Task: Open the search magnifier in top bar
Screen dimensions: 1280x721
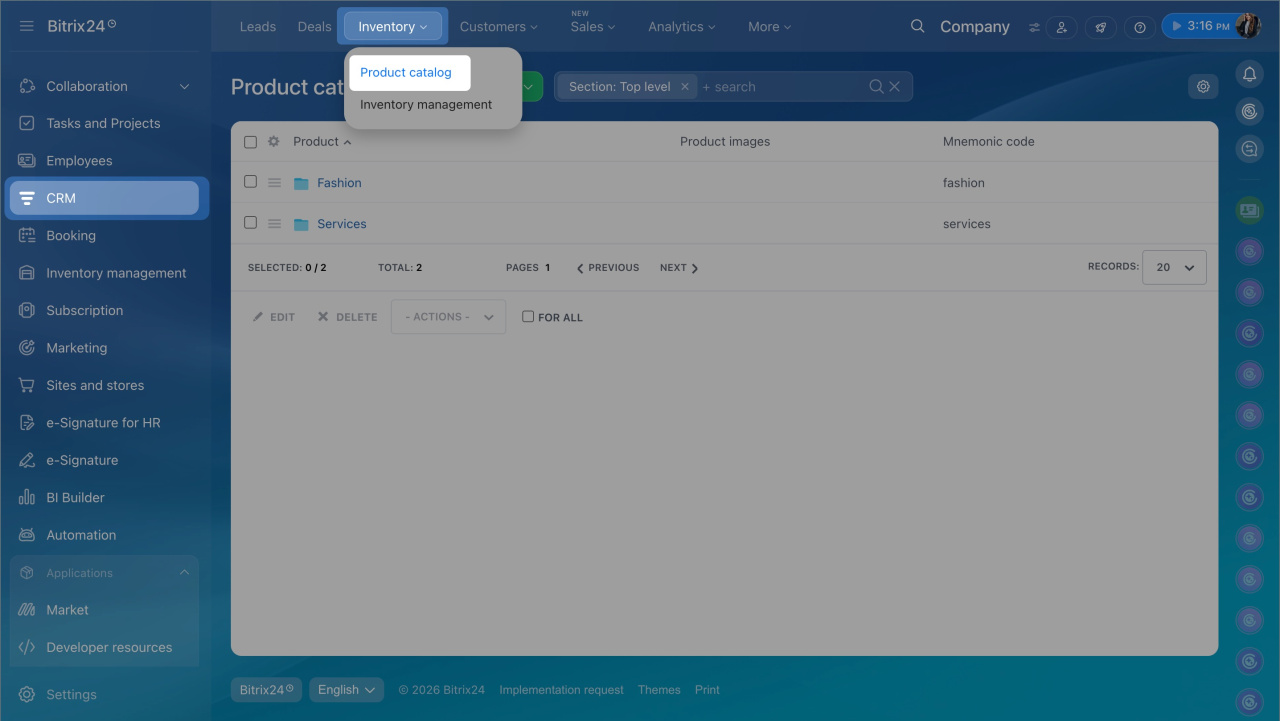Action: tap(917, 27)
